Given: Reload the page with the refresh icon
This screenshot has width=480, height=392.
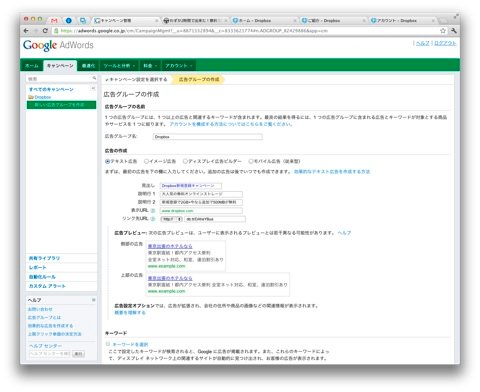Looking at the screenshot, I should click(x=45, y=31).
